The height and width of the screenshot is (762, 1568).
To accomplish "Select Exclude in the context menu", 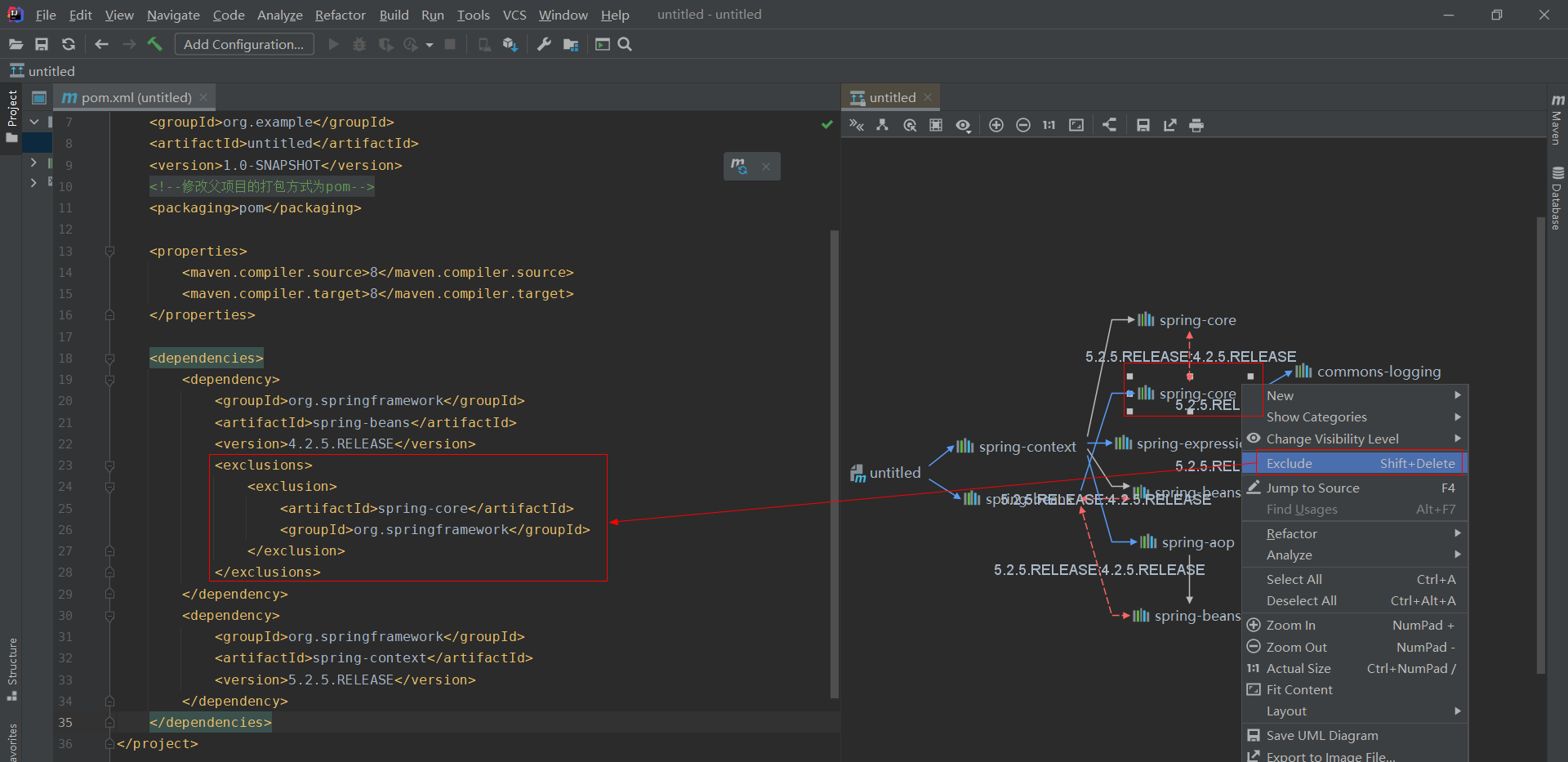I will tap(1355, 463).
